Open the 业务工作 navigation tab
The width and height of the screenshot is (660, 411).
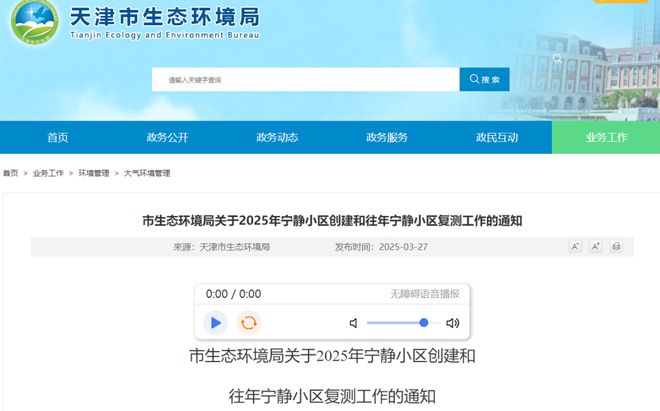coord(606,137)
